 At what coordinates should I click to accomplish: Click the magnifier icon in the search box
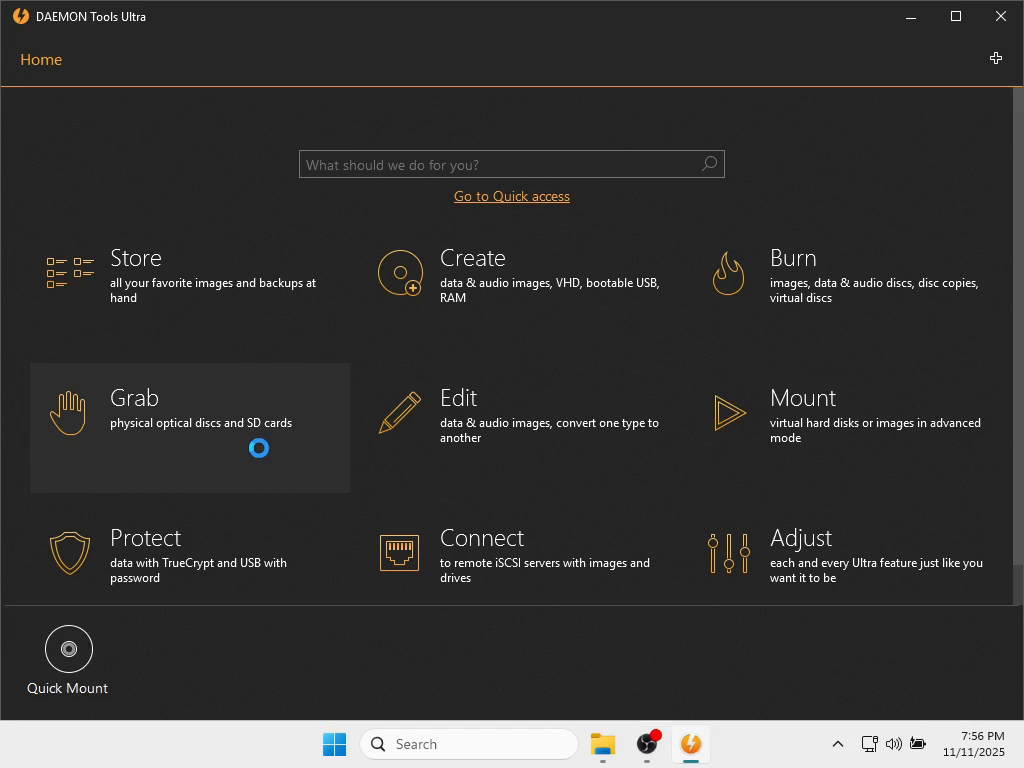tap(710, 163)
